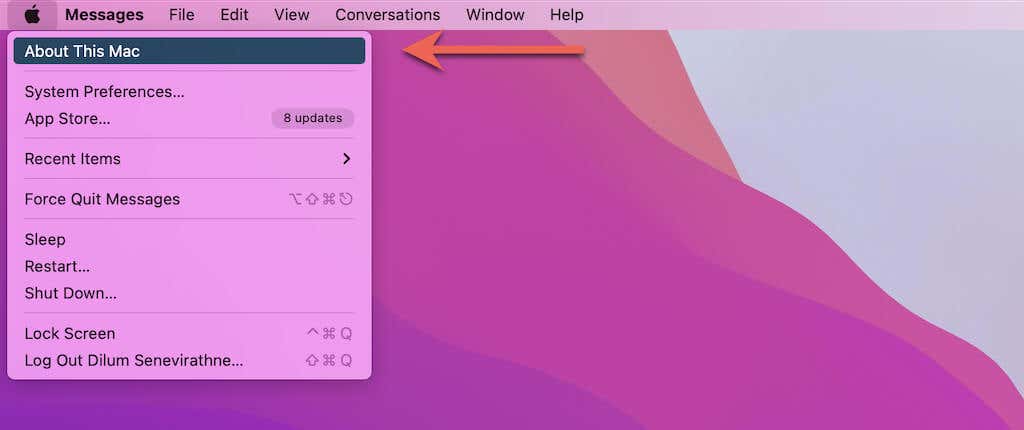Select Shut Down from the menu
1024x430 pixels.
(189, 293)
